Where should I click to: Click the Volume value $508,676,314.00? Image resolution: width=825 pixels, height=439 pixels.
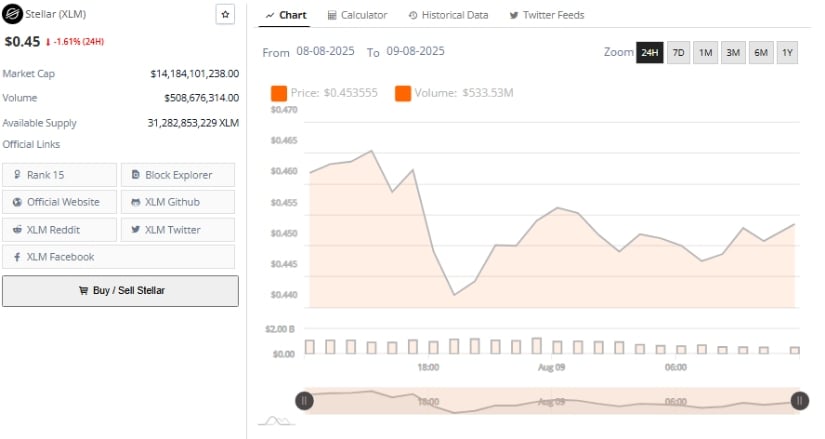tap(202, 98)
